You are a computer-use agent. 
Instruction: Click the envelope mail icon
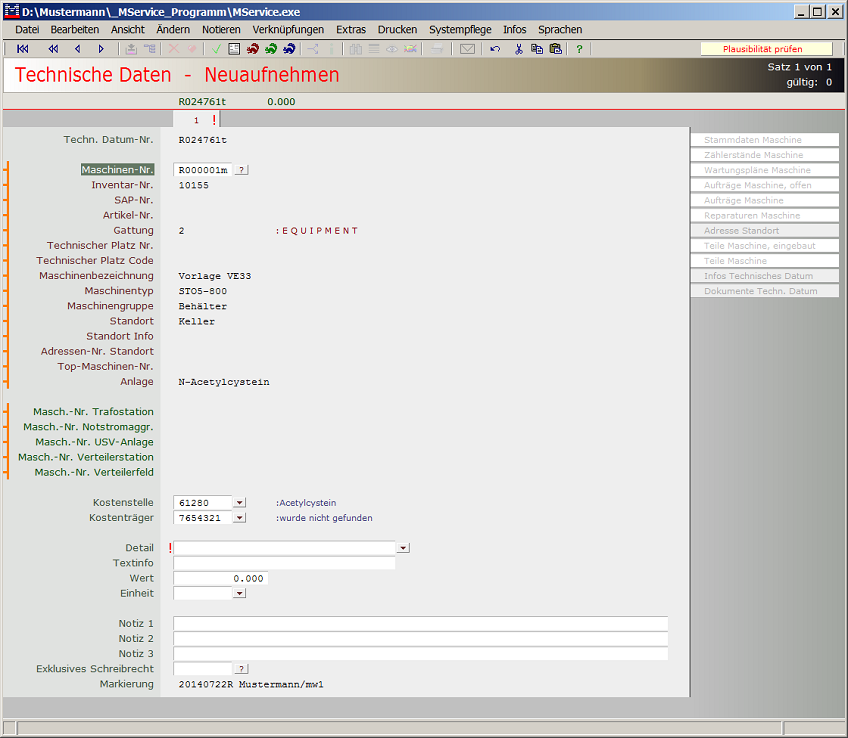467,49
